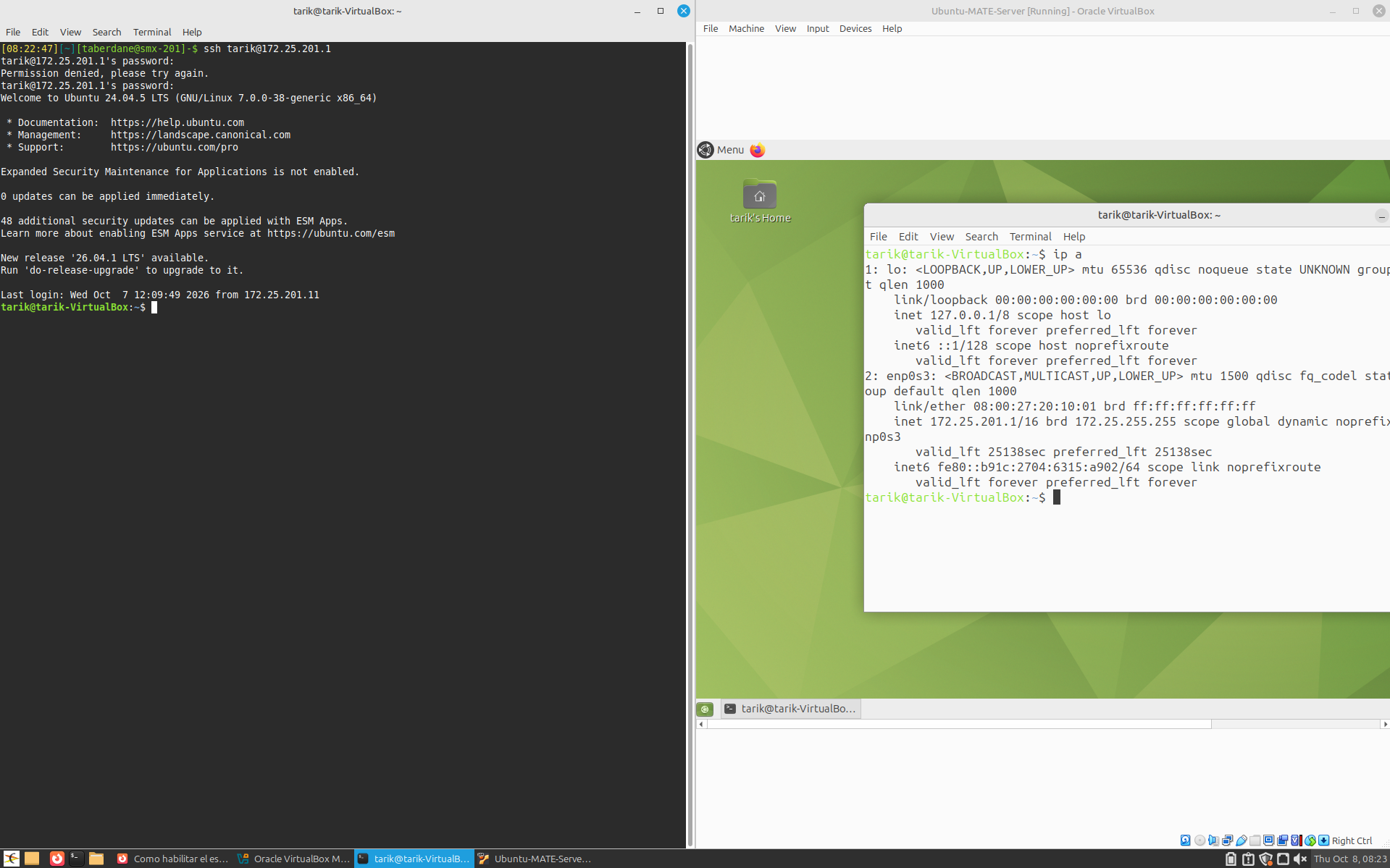Open the security shield tray icon
The height and width of the screenshot is (868, 1390).
[1265, 859]
